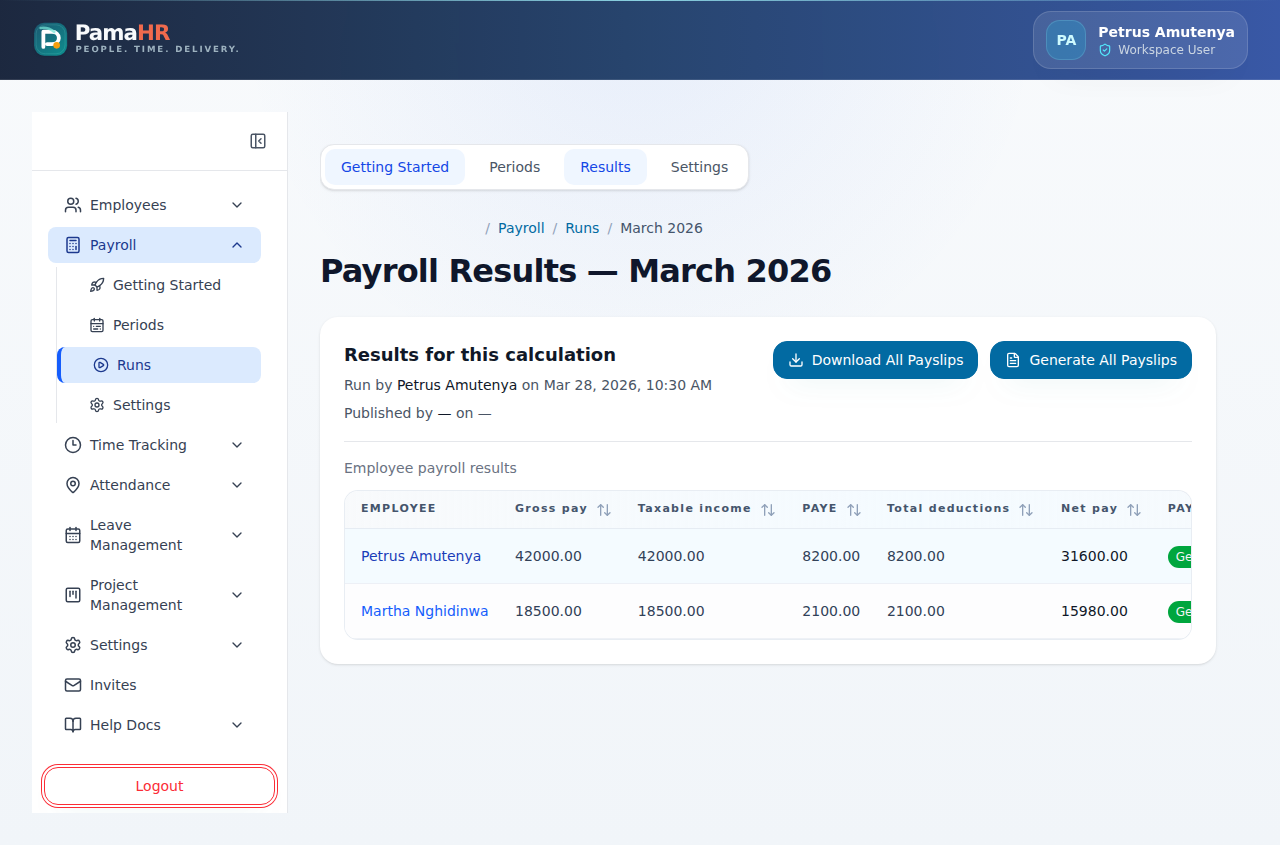Screen dimensions: 1280x845
Task: Sort by Gross pay column arrows
Action: 604,510
